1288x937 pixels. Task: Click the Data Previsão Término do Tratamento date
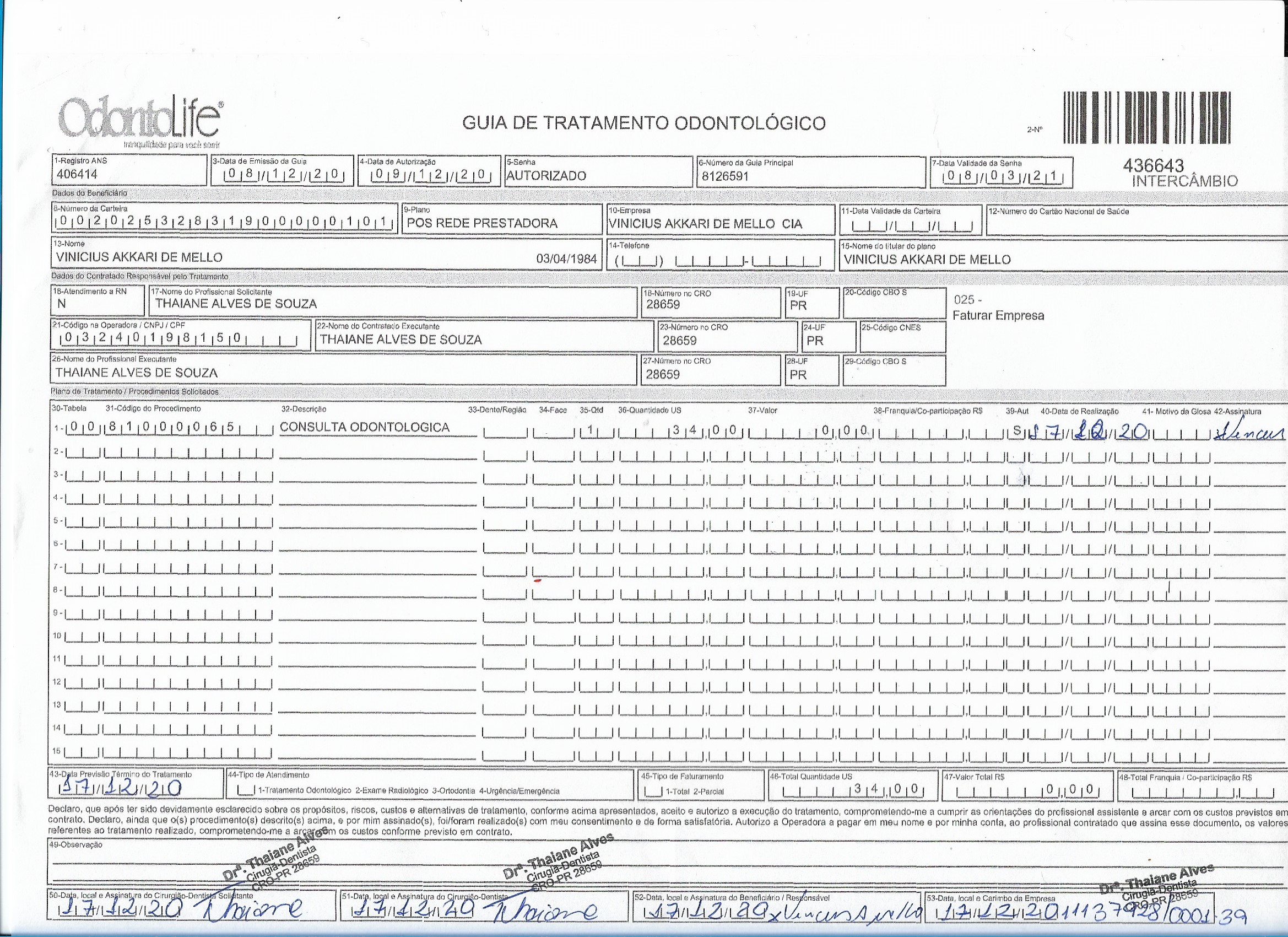pyautogui.click(x=121, y=789)
